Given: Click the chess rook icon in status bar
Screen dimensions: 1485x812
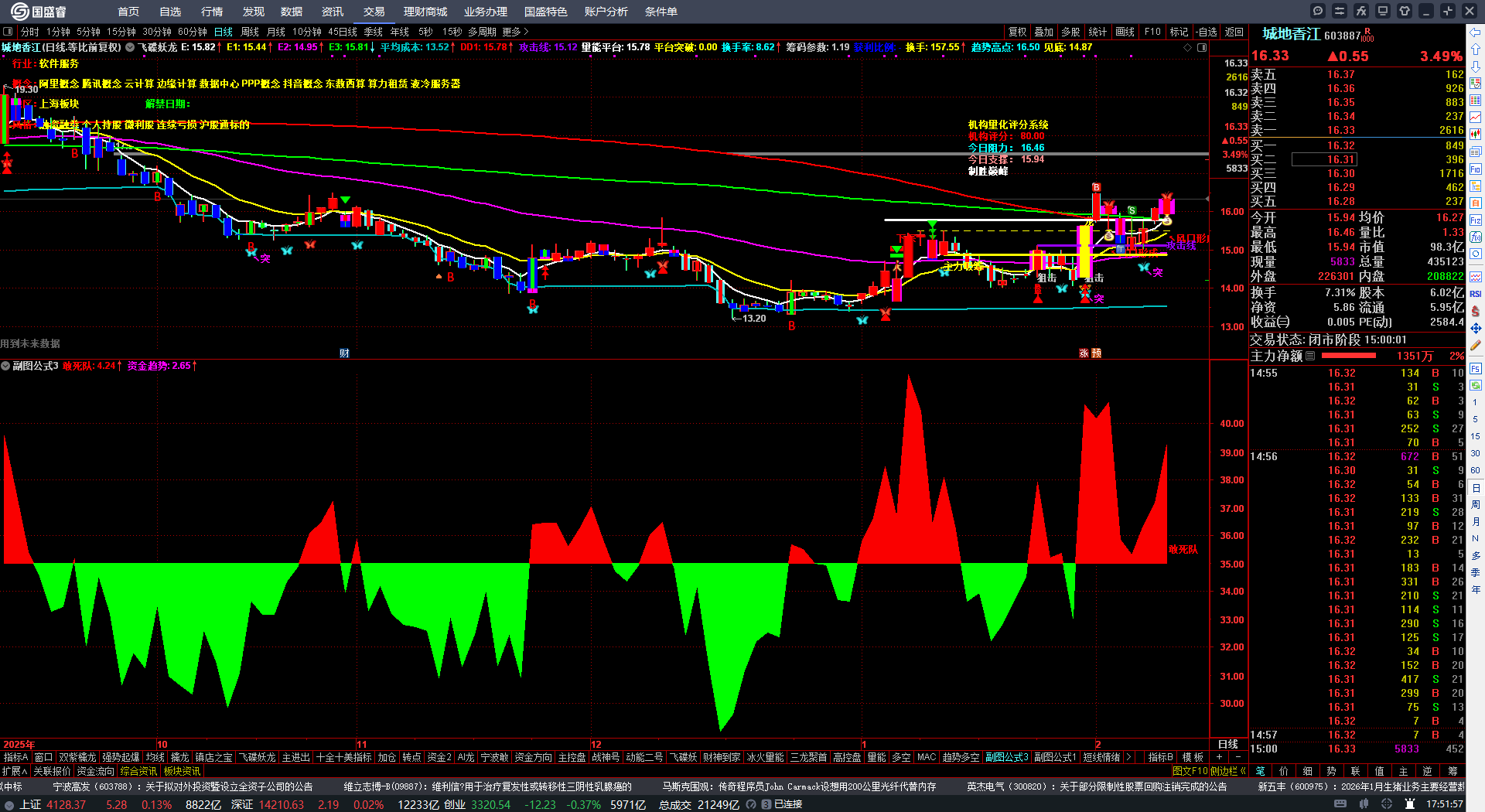Looking at the screenshot, I should tap(1410, 804).
